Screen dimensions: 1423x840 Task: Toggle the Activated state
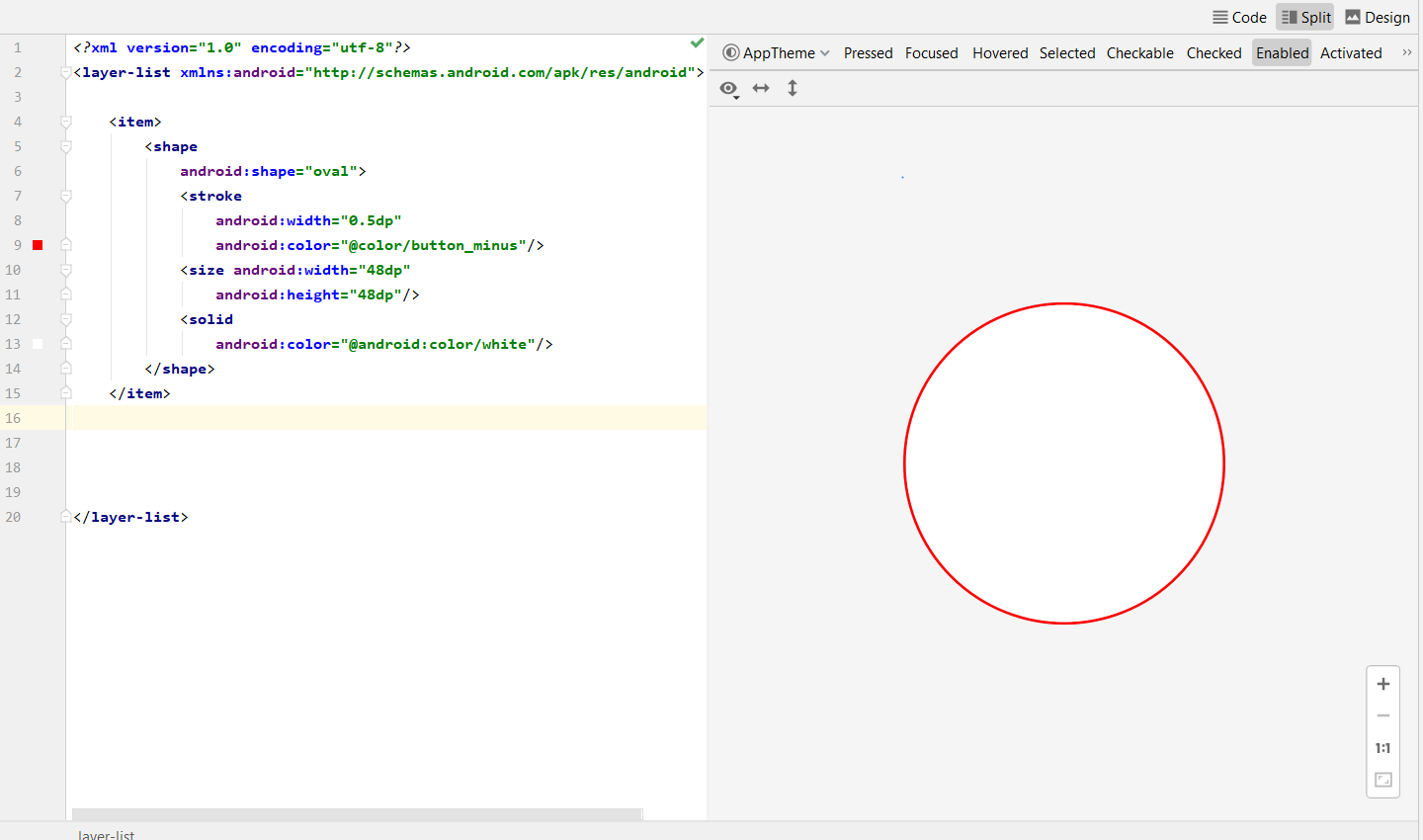(x=1351, y=53)
